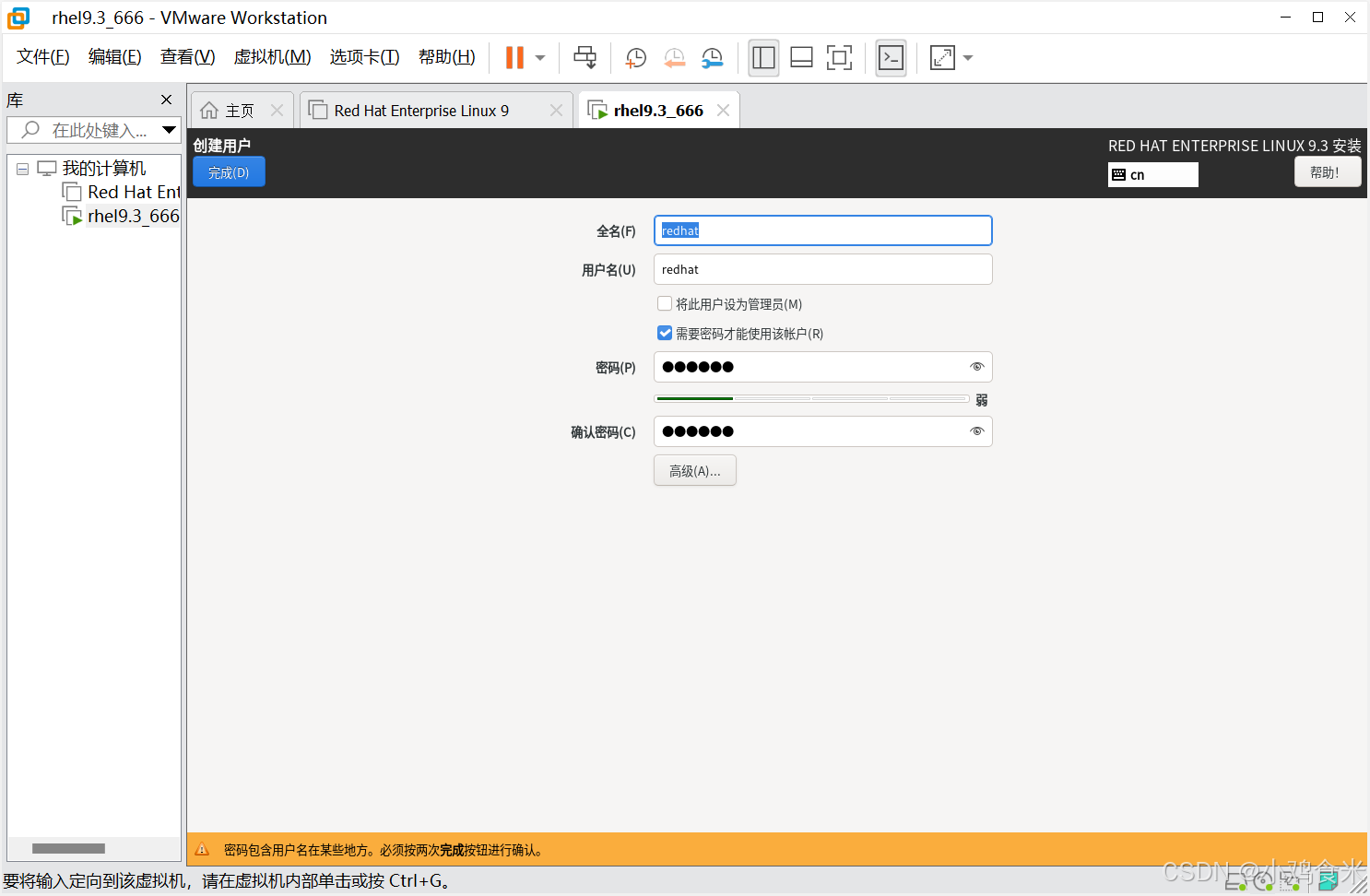Close the library panel
1370x896 pixels.
point(166,100)
